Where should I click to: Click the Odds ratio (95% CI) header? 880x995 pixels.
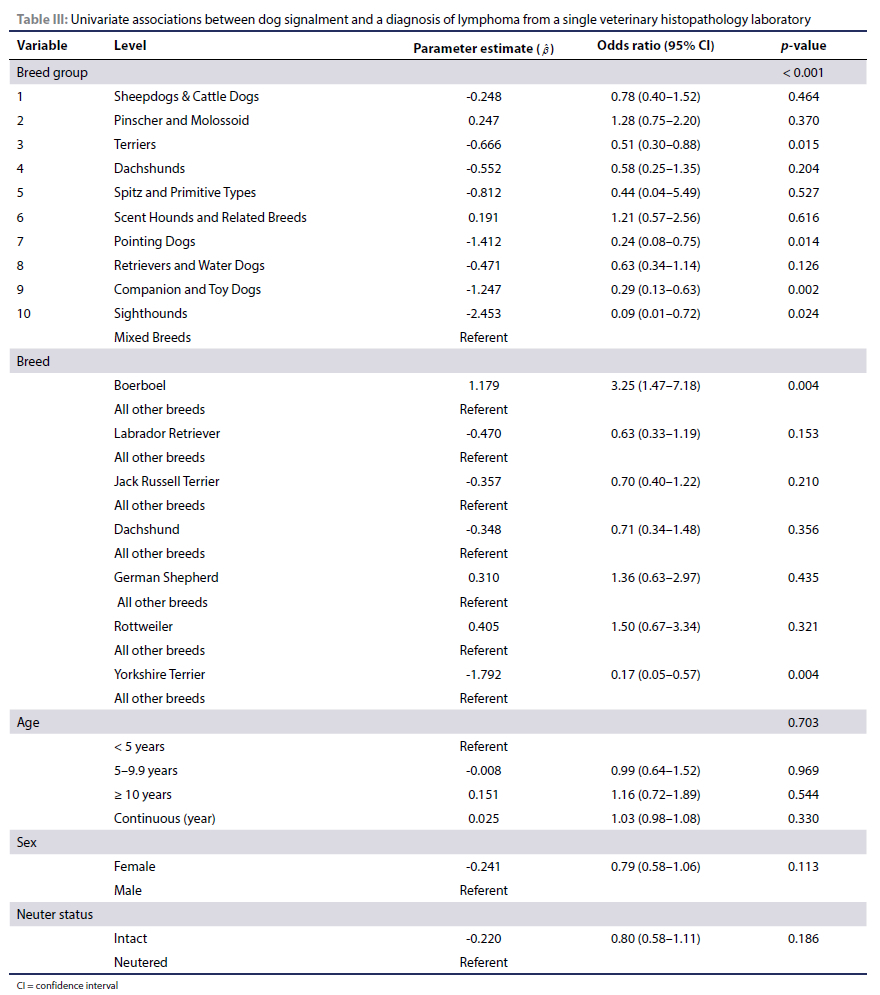coord(655,46)
